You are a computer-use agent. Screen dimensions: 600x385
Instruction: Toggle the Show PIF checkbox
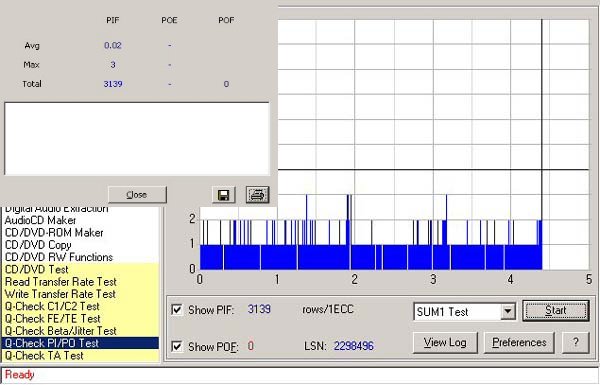(177, 309)
